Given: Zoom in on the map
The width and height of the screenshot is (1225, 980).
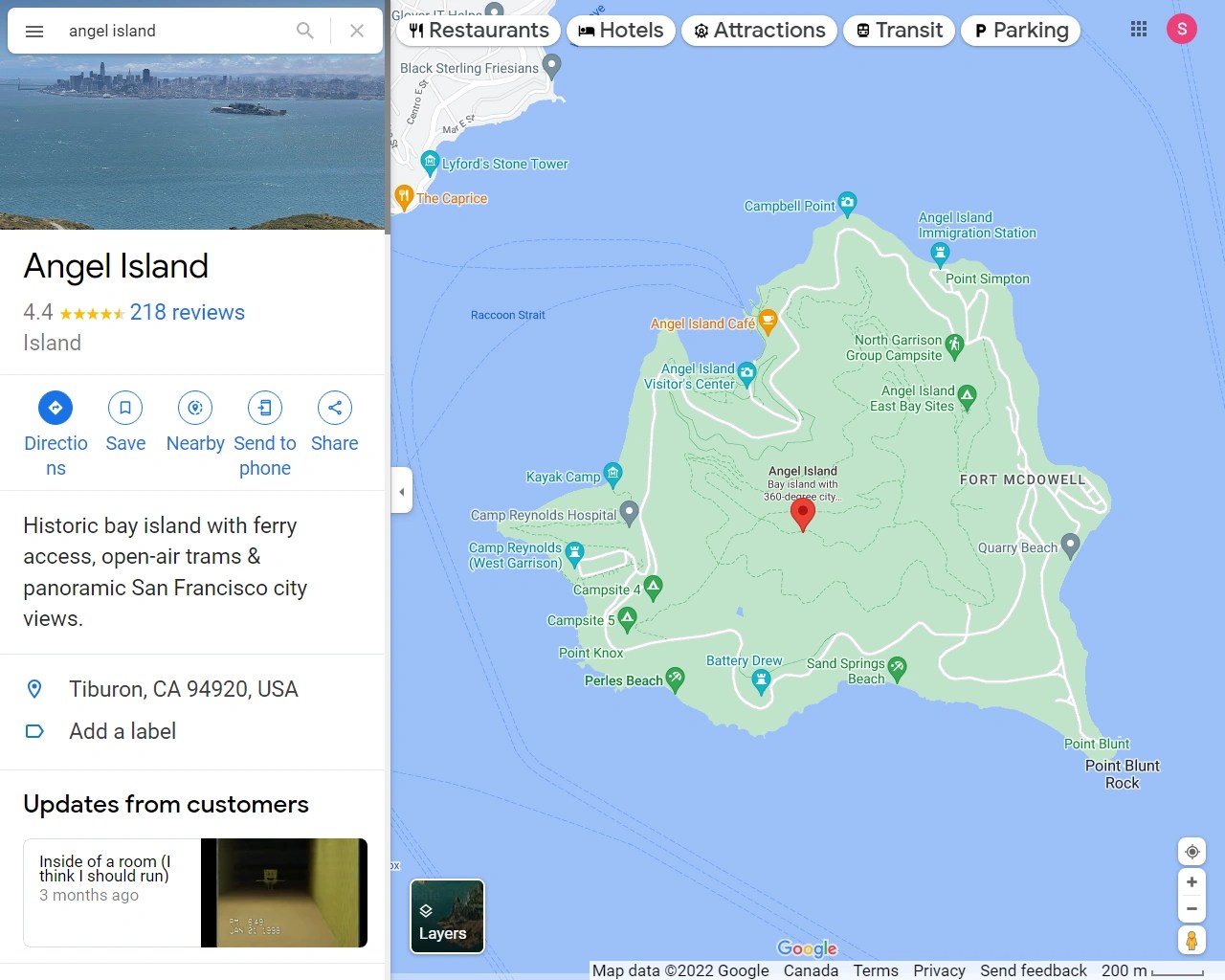Looking at the screenshot, I should tap(1192, 882).
